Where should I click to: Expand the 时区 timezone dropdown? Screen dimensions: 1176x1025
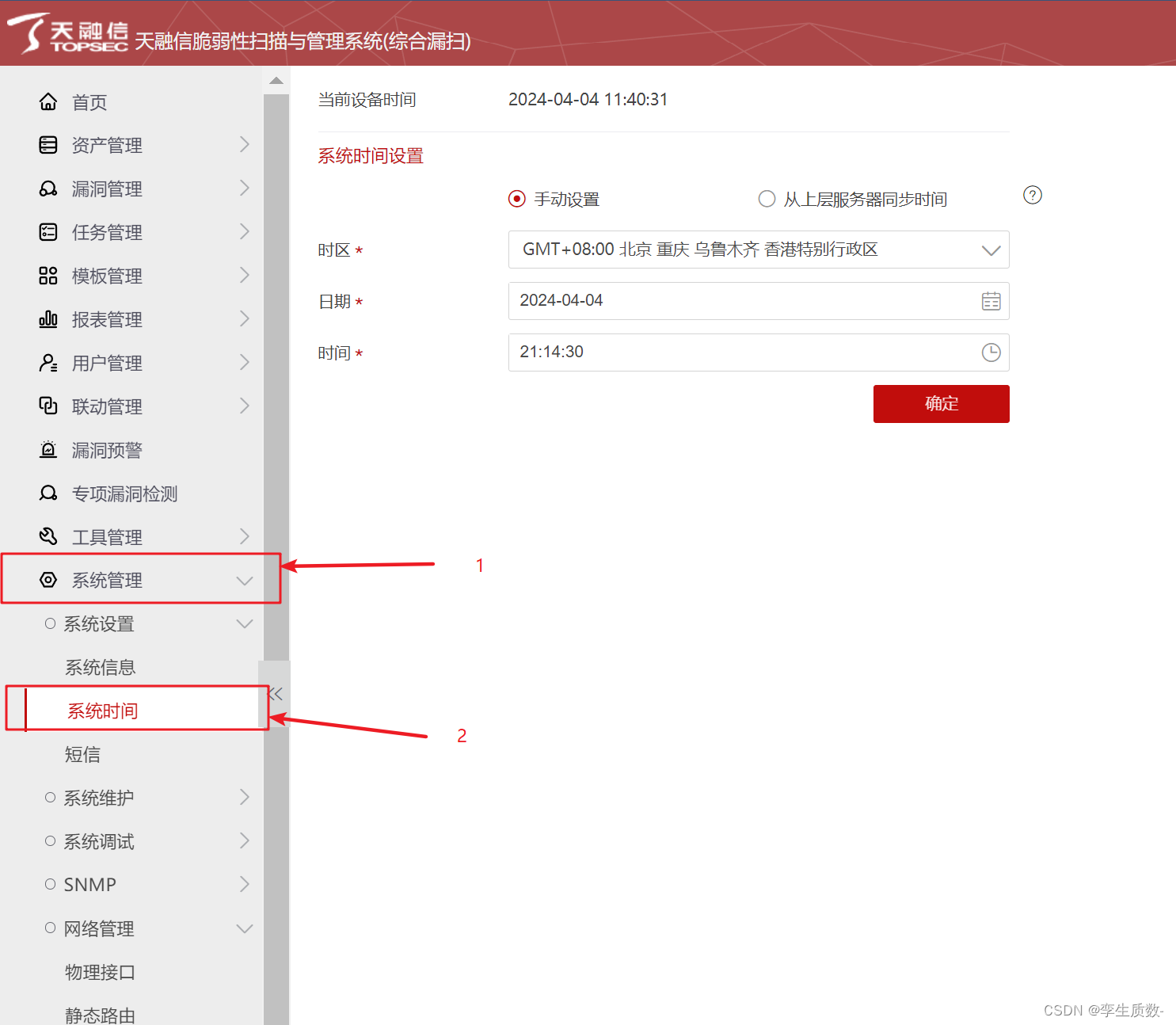click(991, 250)
